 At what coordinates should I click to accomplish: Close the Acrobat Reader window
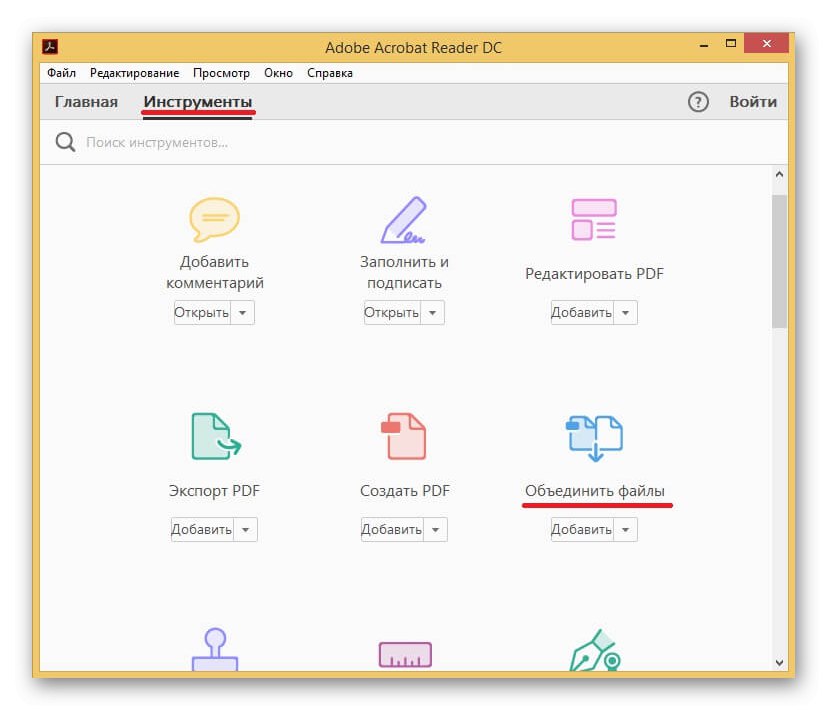[x=766, y=43]
